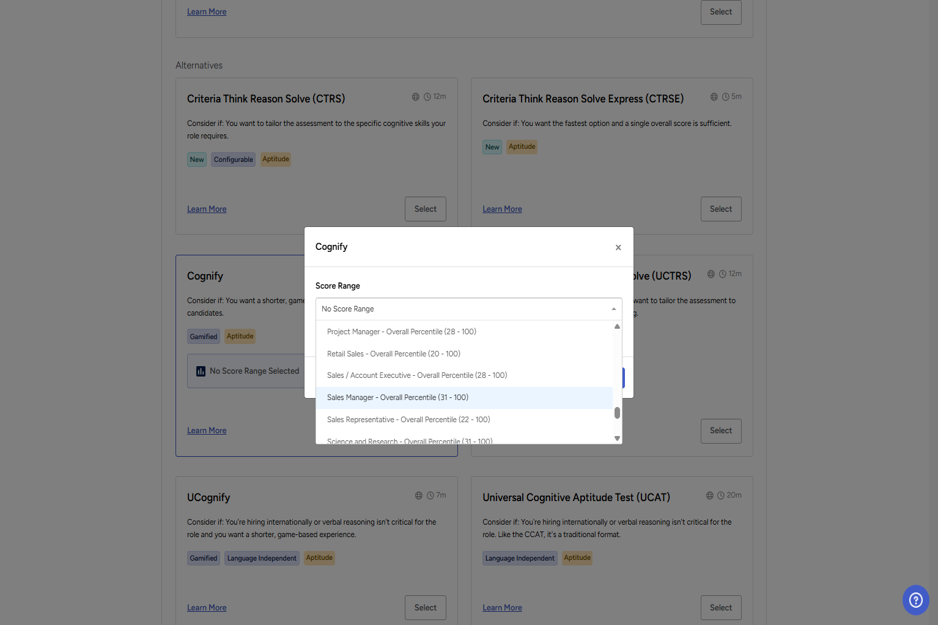This screenshot has width=938, height=625.
Task: Collapse the Score Range dropdown arrow
Action: (x=613, y=309)
